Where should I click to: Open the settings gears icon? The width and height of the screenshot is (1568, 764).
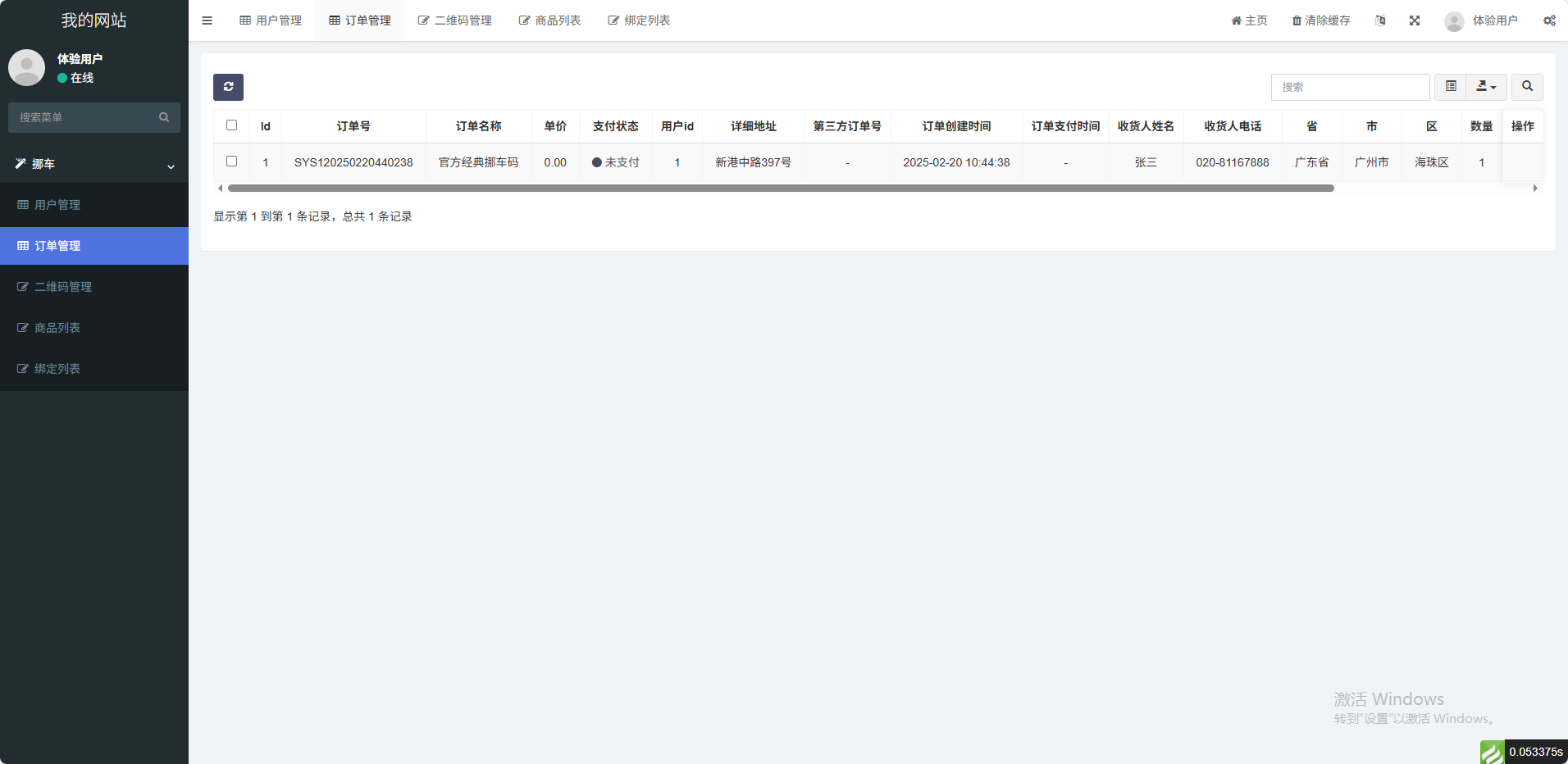tap(1549, 20)
